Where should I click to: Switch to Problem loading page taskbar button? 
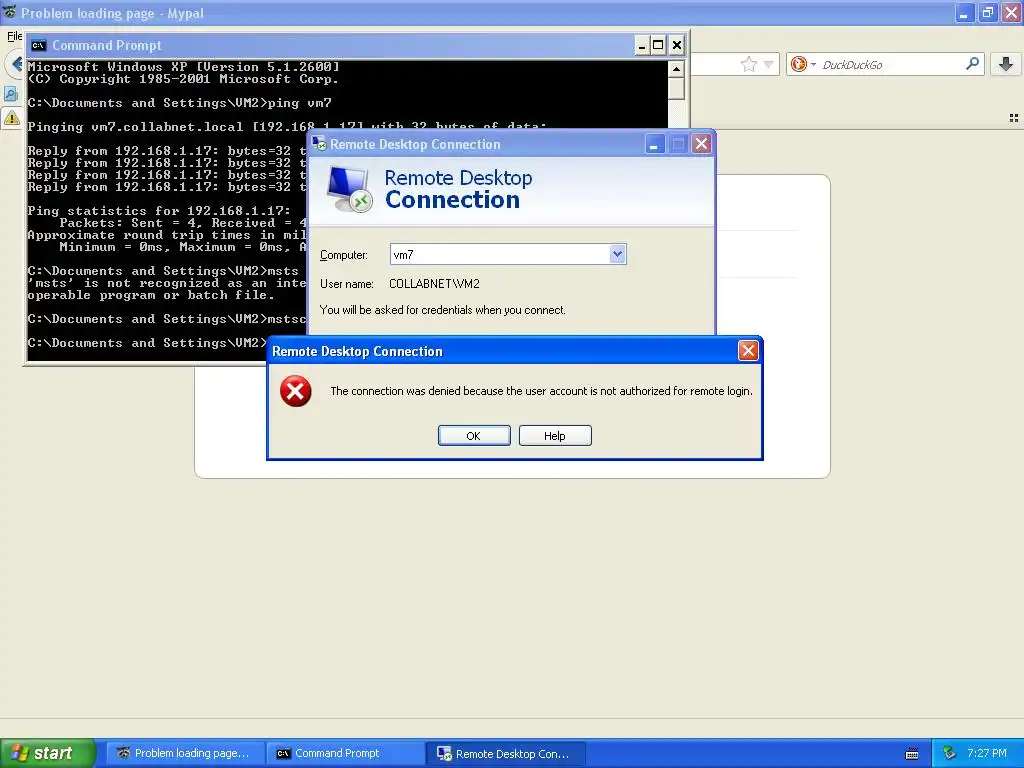186,753
